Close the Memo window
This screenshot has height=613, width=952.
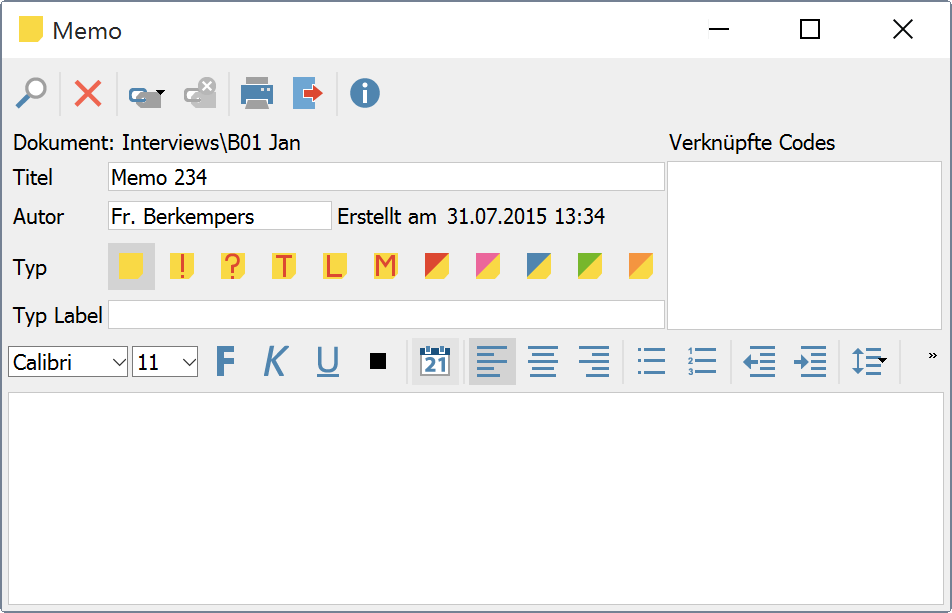pos(903,29)
